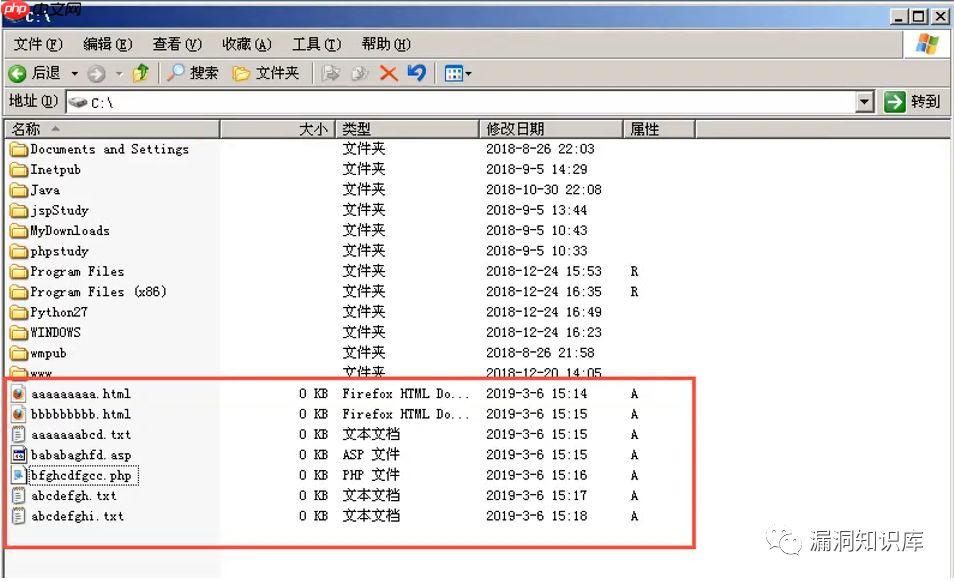This screenshot has width=954, height=582.
Task: Open the Tools (工具) menu
Action: click(316, 44)
